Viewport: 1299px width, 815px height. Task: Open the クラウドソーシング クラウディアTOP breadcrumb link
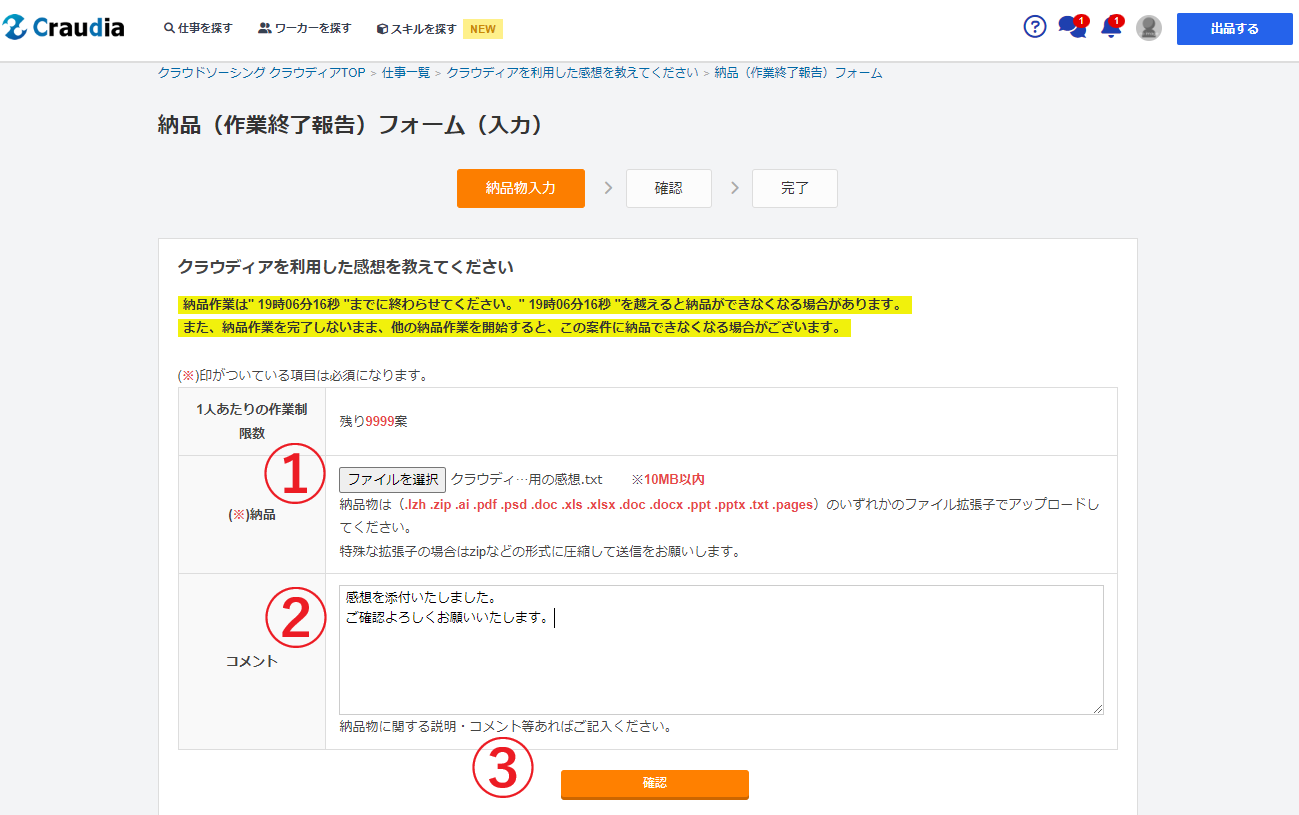[x=261, y=73]
